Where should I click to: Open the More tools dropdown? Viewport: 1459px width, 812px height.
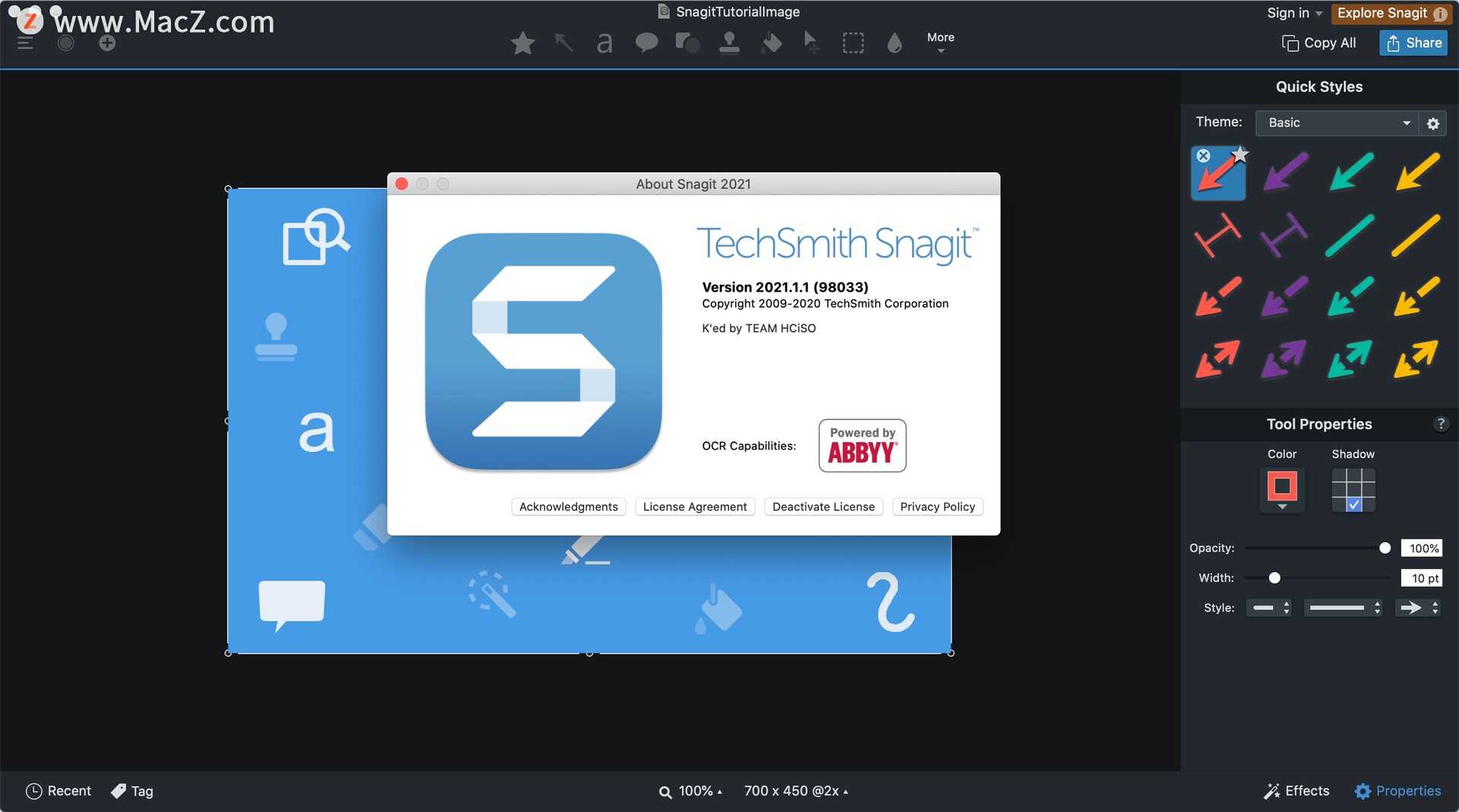coord(941,42)
